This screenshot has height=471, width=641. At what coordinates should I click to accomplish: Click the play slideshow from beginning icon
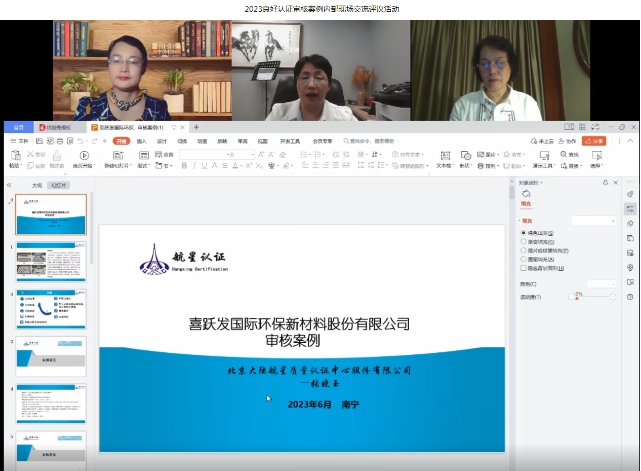tap(85, 157)
